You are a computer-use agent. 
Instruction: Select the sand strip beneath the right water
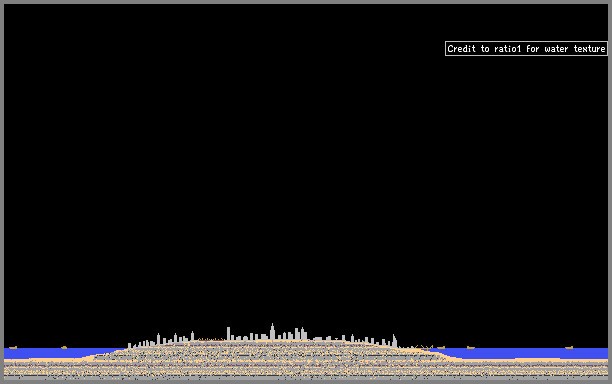[x=535, y=360]
